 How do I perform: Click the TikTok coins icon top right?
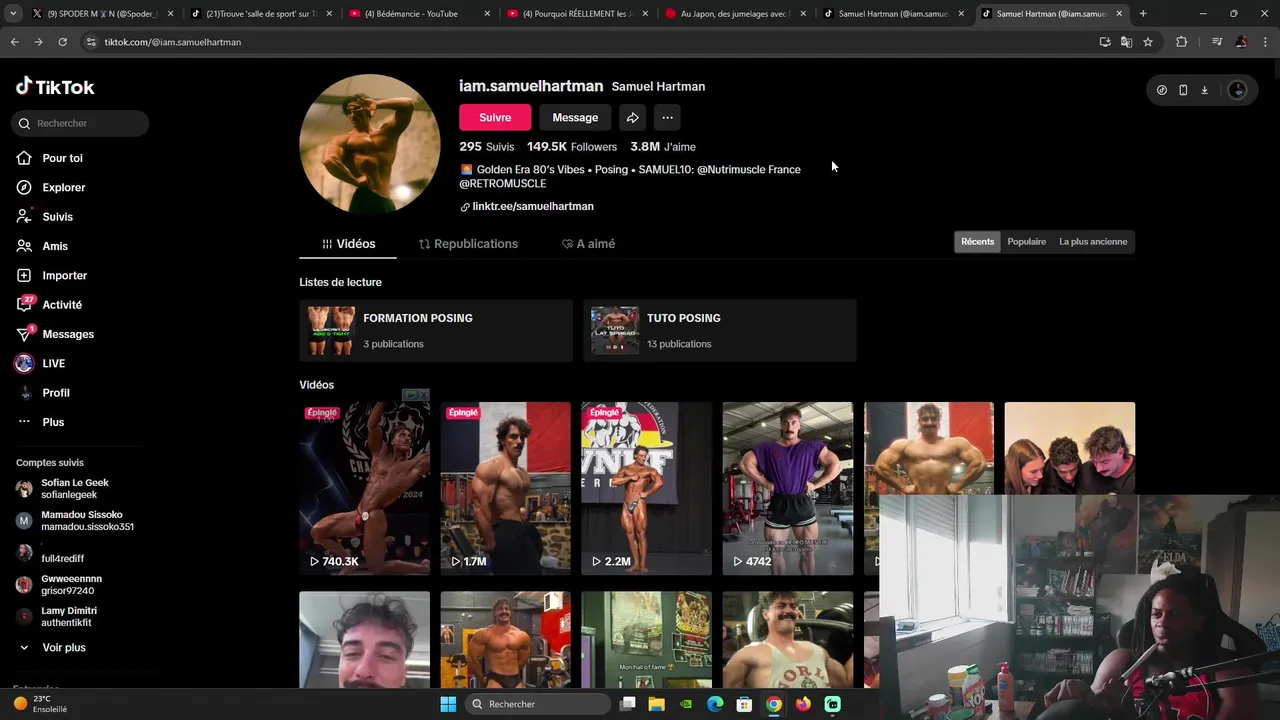point(1162,90)
